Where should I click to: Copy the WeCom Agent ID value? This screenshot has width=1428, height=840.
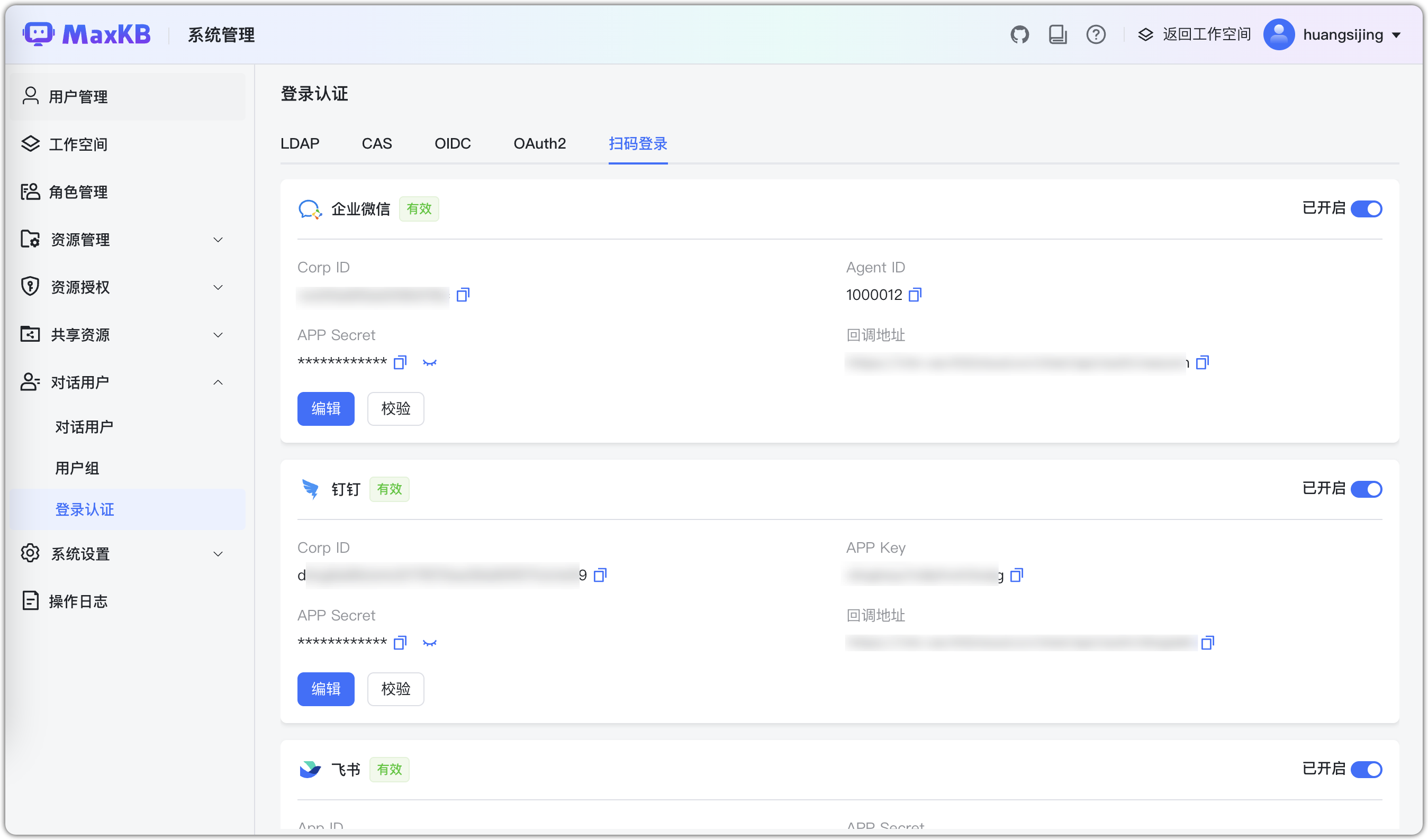click(x=915, y=295)
